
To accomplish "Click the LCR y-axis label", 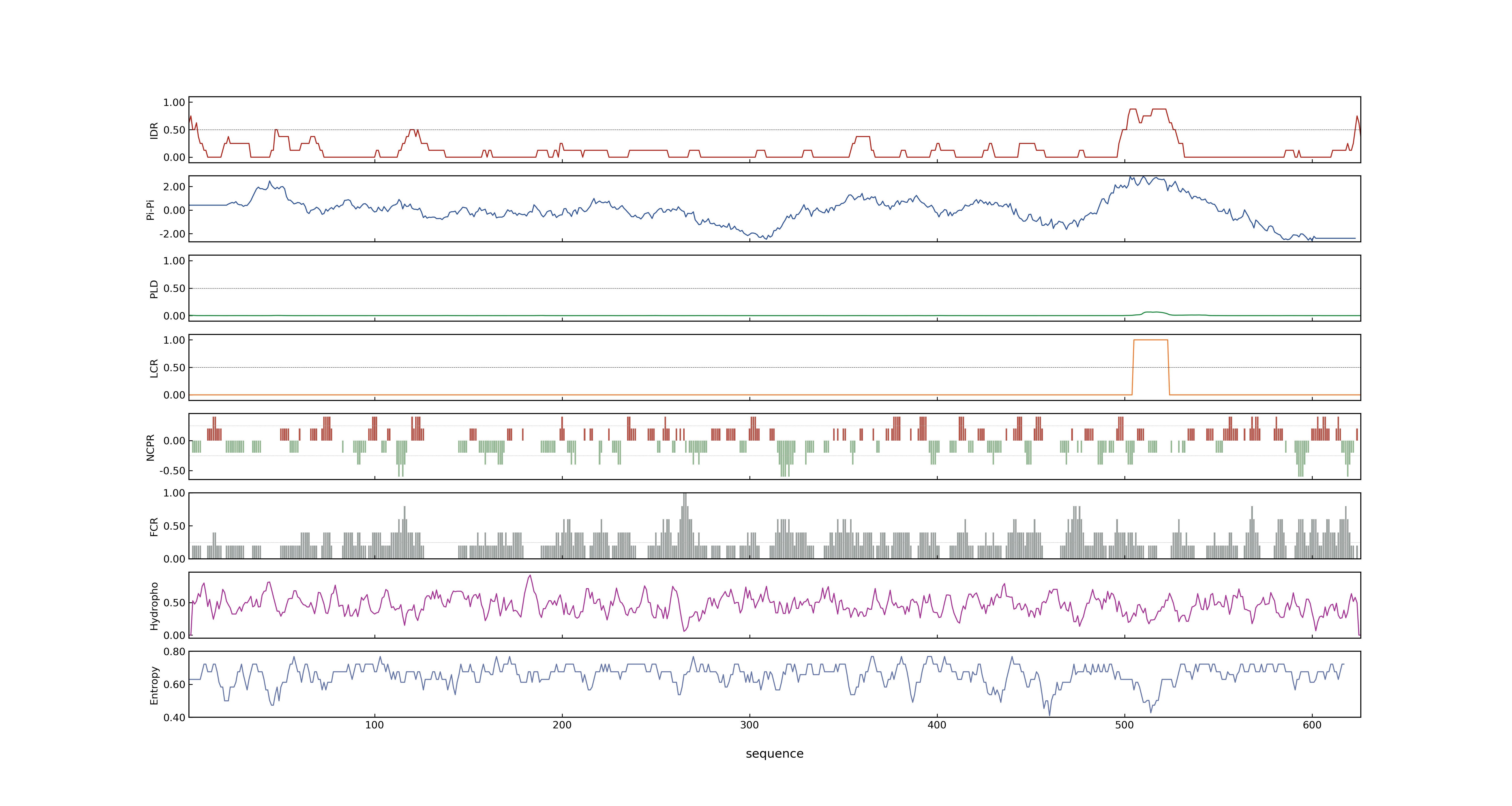I will pyautogui.click(x=154, y=368).
